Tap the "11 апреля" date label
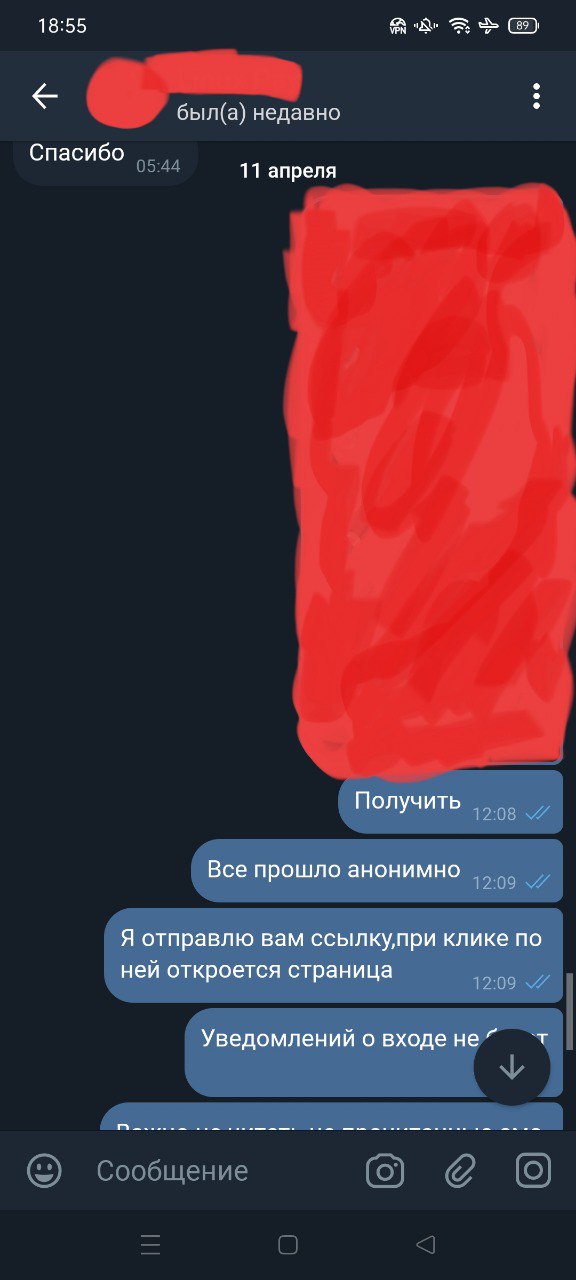The width and height of the screenshot is (576, 1280). [x=288, y=171]
